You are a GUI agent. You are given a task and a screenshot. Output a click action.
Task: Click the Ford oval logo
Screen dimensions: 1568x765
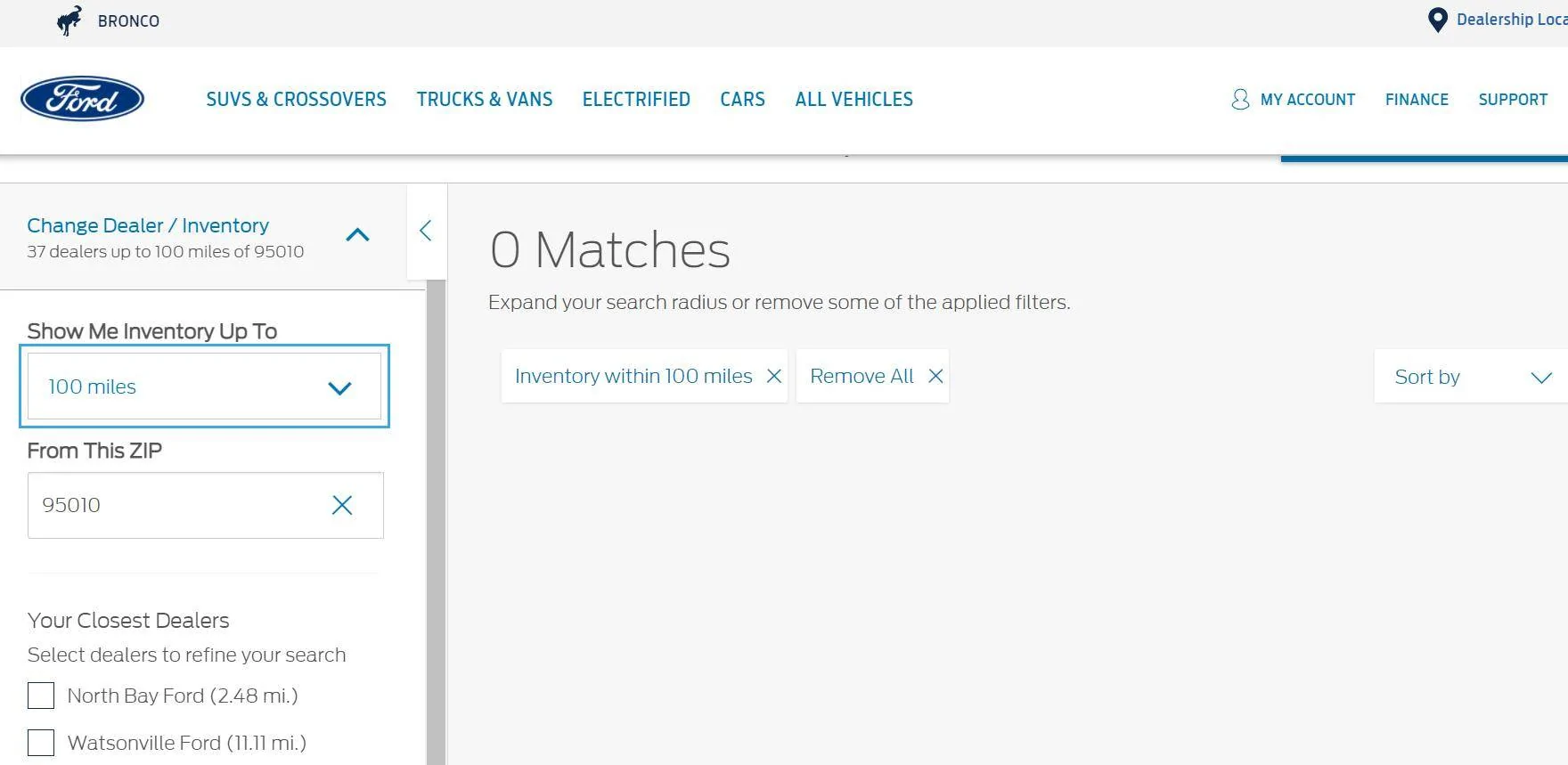tap(82, 99)
